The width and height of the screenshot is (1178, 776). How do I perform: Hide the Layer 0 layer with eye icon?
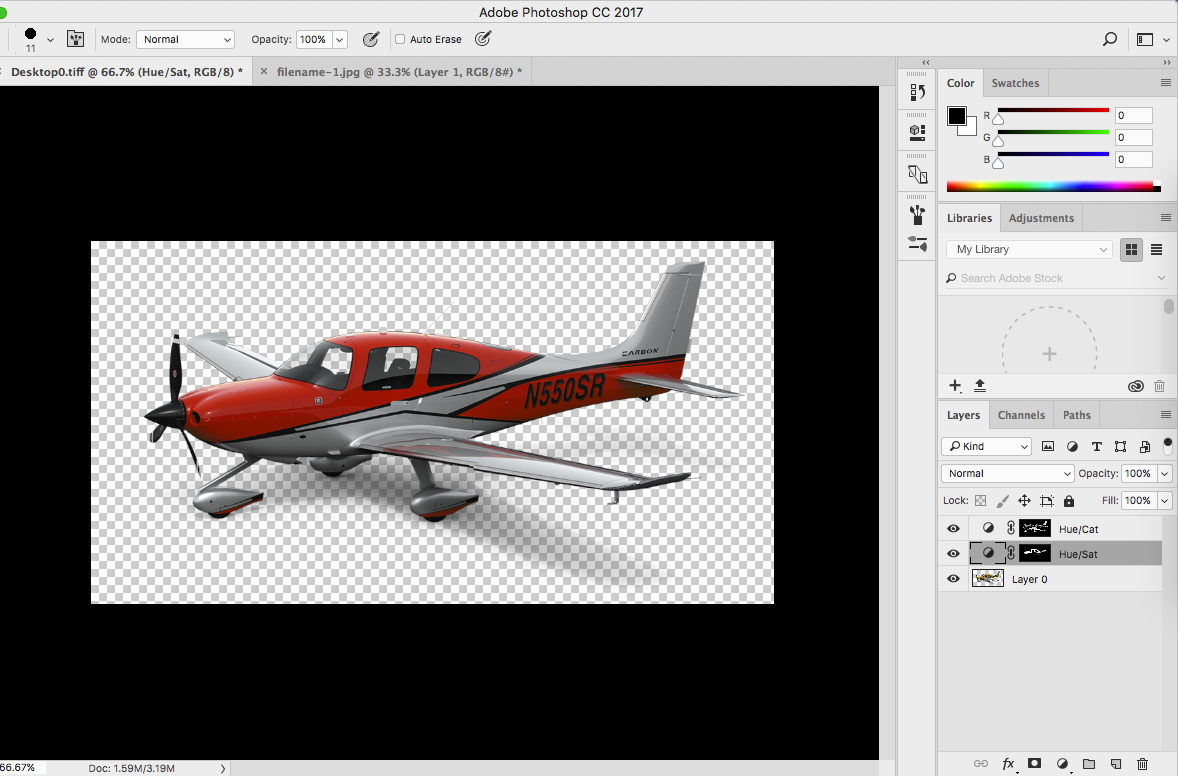[x=953, y=579]
